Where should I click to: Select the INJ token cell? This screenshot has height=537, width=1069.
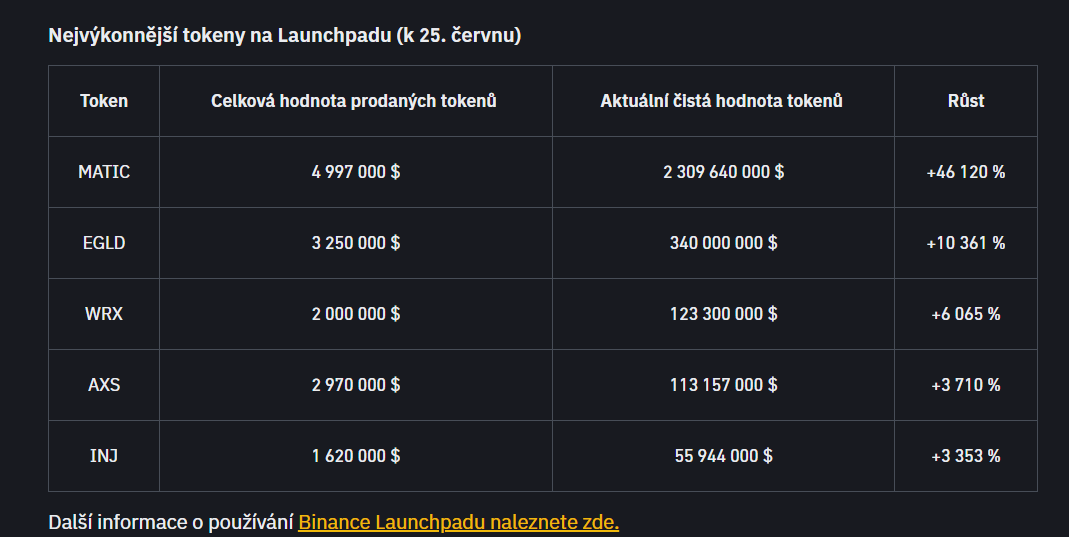click(x=104, y=456)
